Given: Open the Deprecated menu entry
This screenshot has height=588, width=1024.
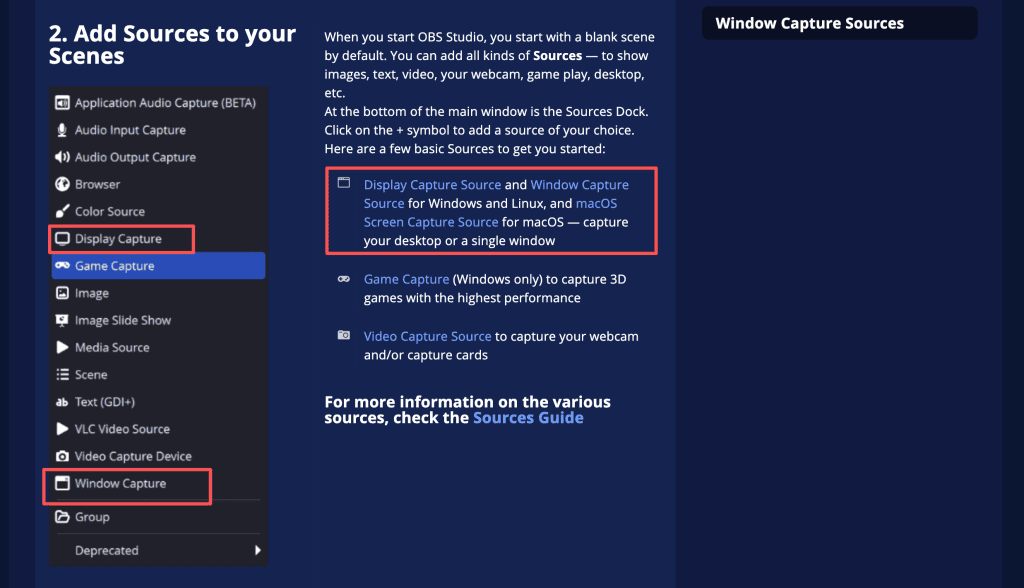Looking at the screenshot, I should [158, 550].
